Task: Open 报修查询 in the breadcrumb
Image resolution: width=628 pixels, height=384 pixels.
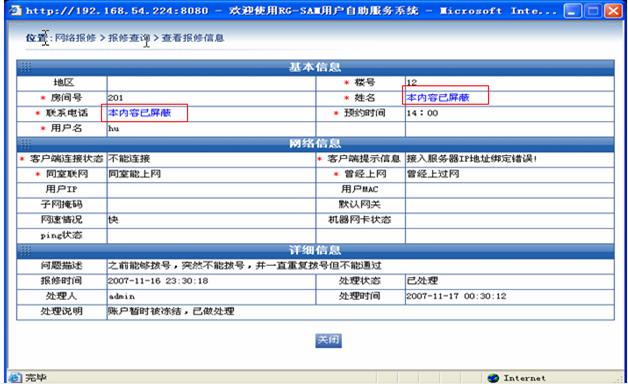Action: pos(129,38)
